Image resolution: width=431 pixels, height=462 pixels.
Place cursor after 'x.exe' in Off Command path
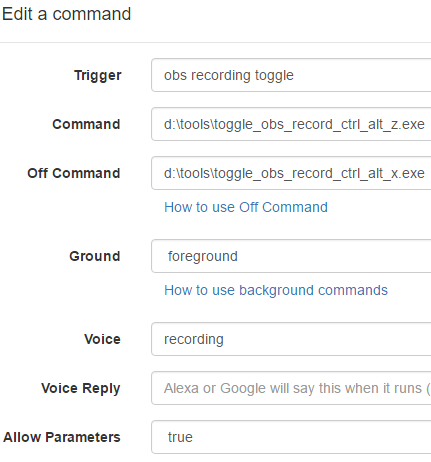click(x=425, y=173)
